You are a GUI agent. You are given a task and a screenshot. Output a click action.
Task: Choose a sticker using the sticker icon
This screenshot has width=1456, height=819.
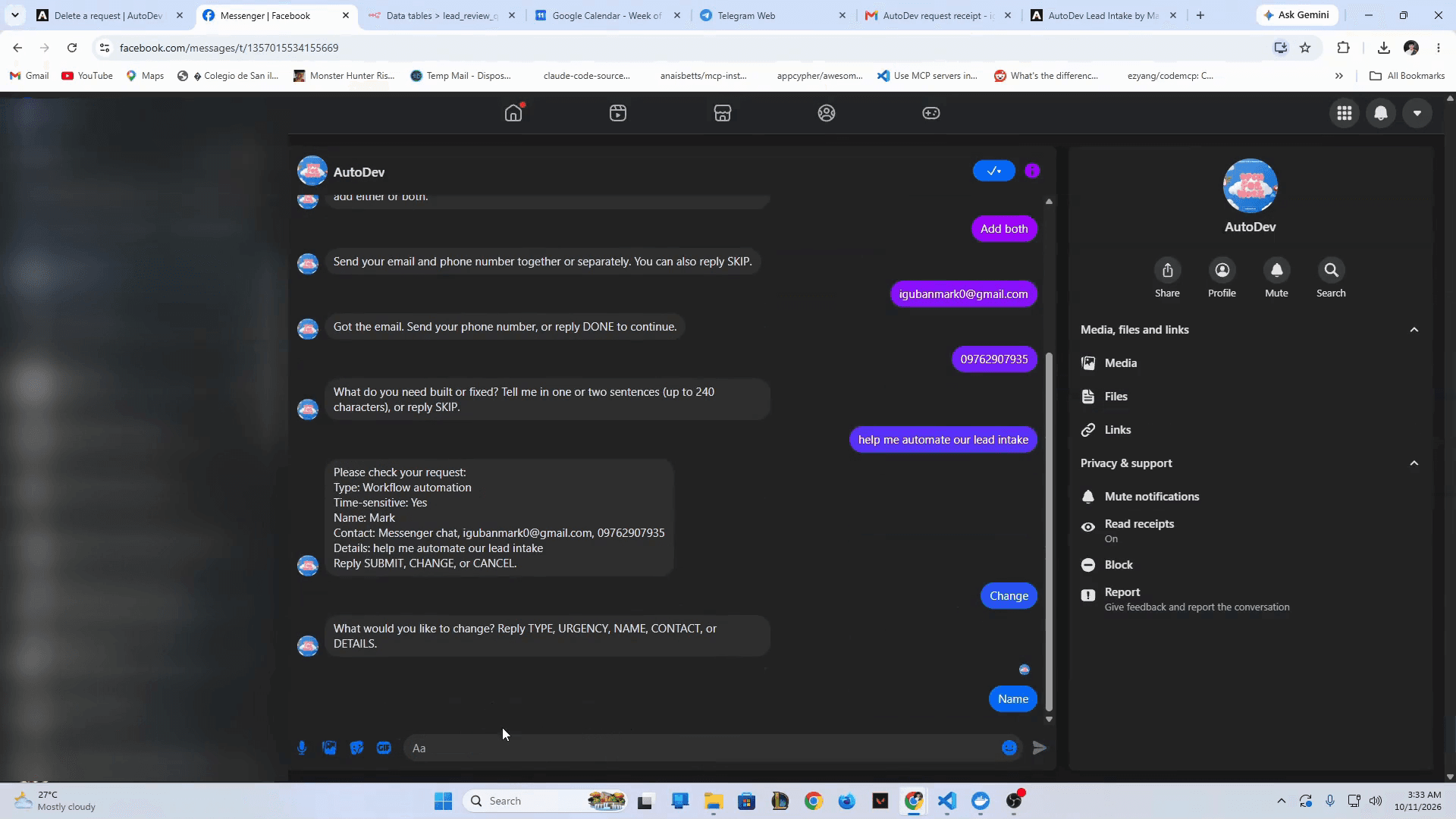click(356, 748)
